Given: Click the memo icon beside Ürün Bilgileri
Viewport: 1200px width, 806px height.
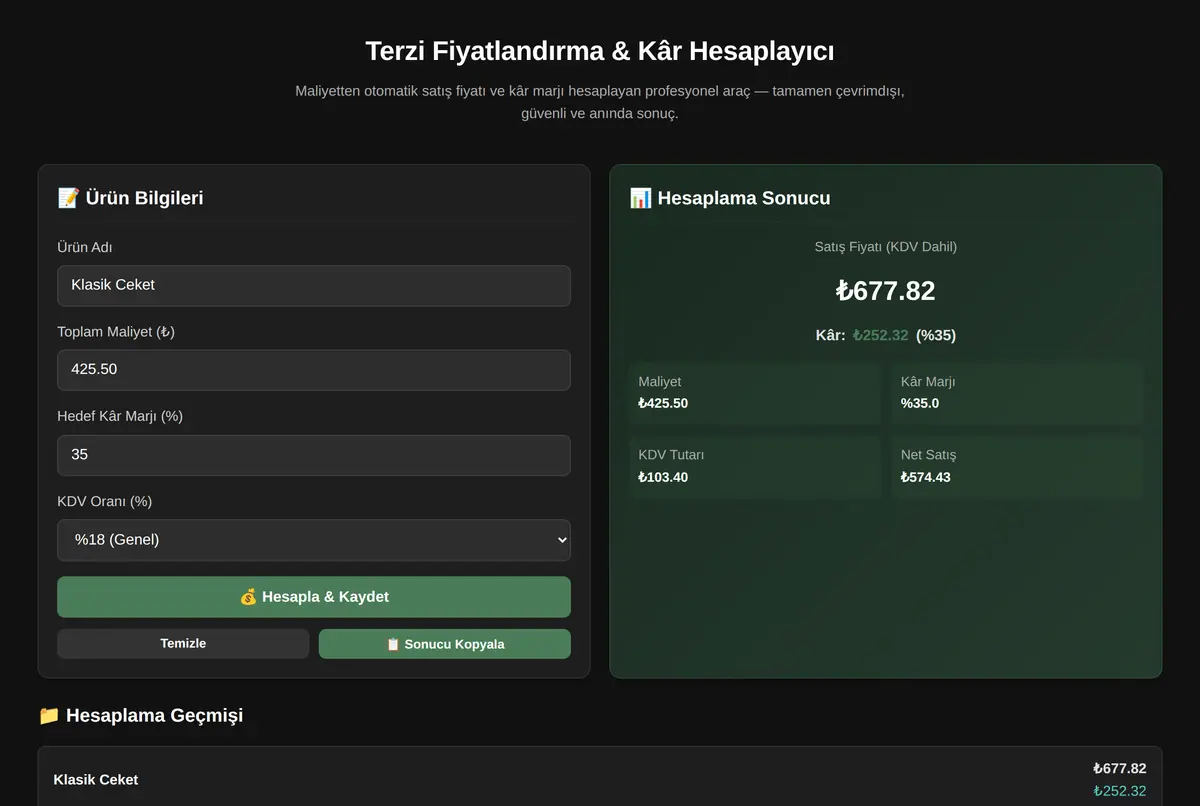Looking at the screenshot, I should click(68, 198).
